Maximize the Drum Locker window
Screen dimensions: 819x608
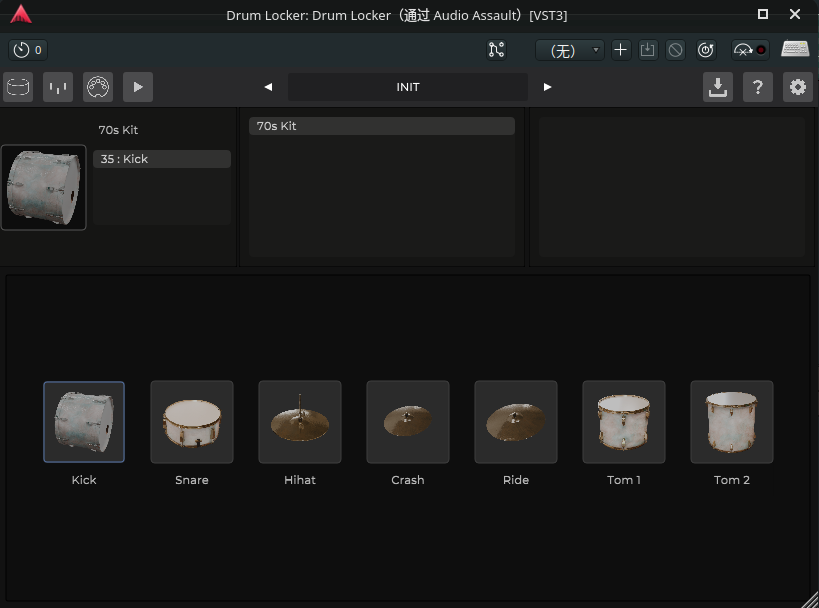click(763, 14)
